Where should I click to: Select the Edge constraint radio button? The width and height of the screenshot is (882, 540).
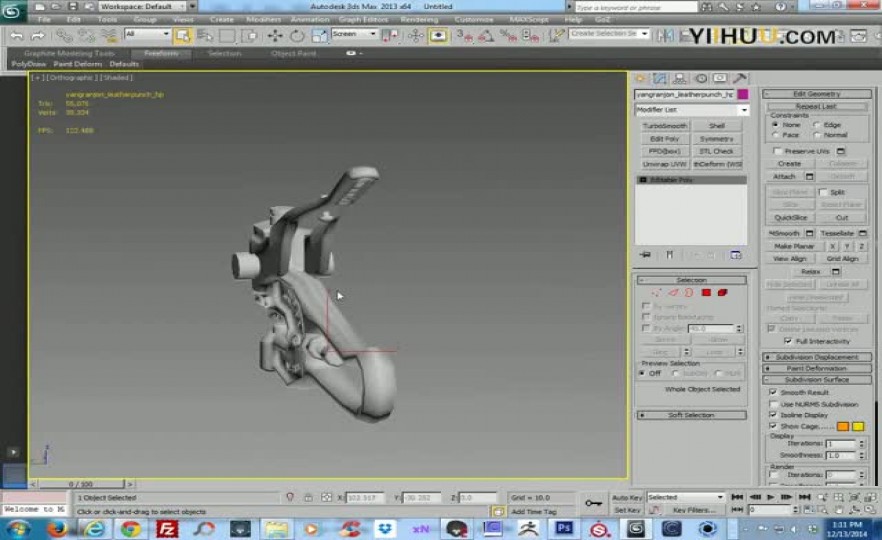click(x=816, y=124)
